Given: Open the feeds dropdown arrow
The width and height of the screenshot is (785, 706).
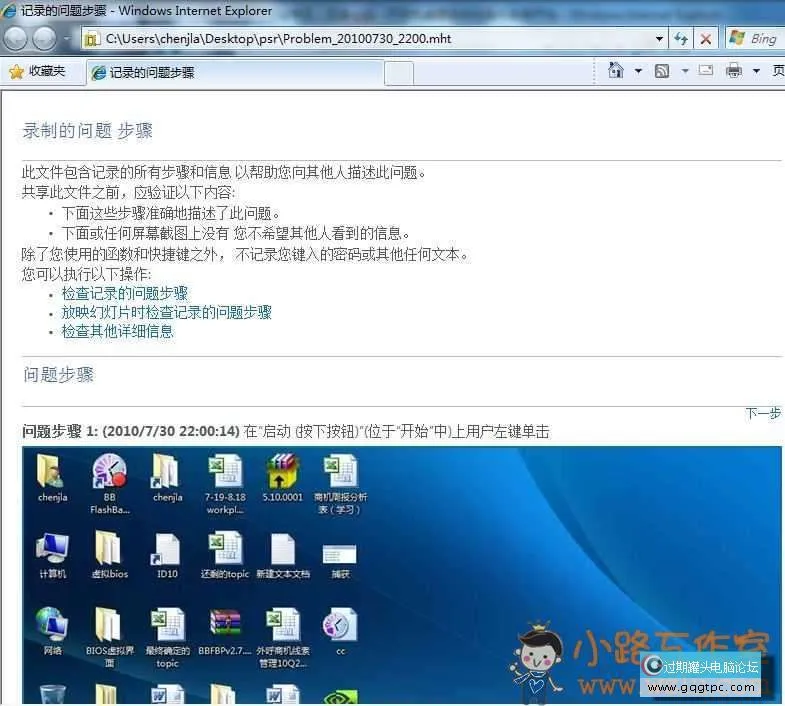Looking at the screenshot, I should (x=685, y=71).
